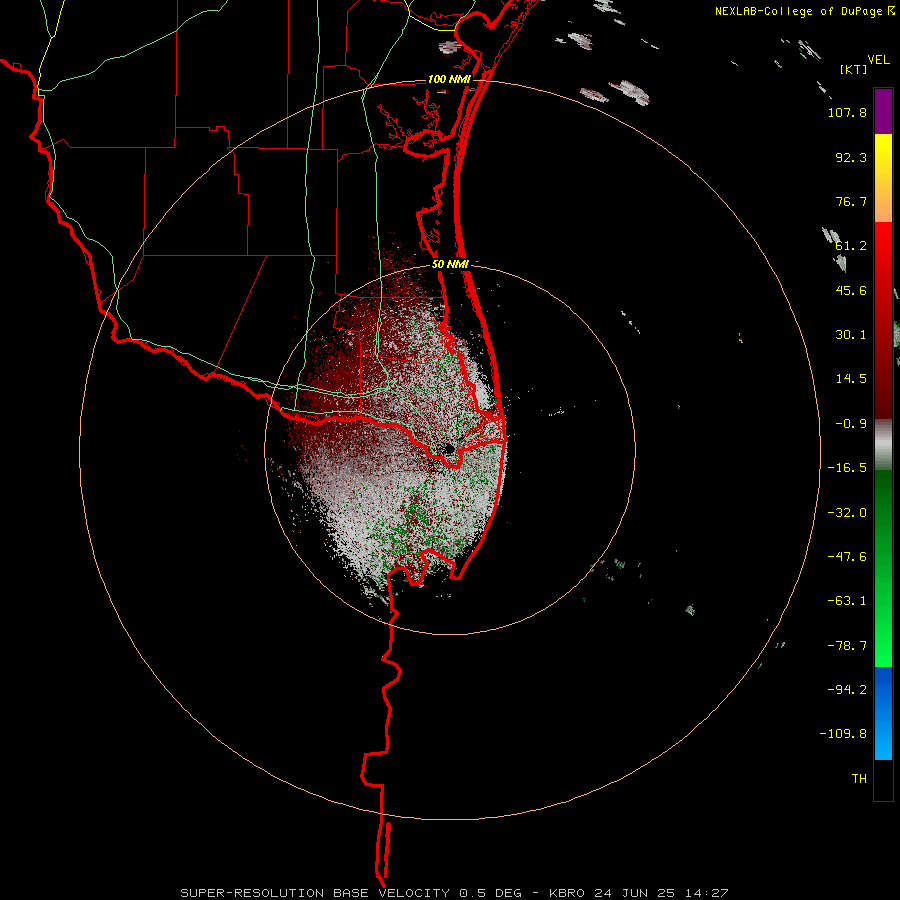Click the -94.2 legend value
Viewport: 900px width, 900px height.
point(847,690)
